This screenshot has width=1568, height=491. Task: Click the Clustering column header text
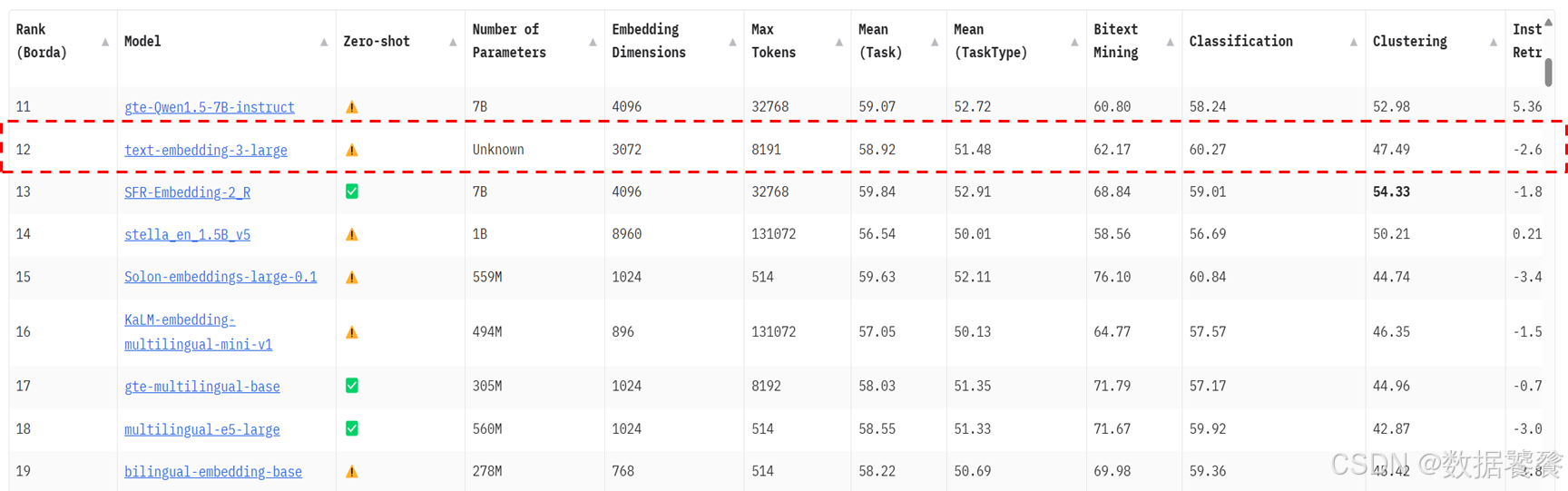(1410, 42)
